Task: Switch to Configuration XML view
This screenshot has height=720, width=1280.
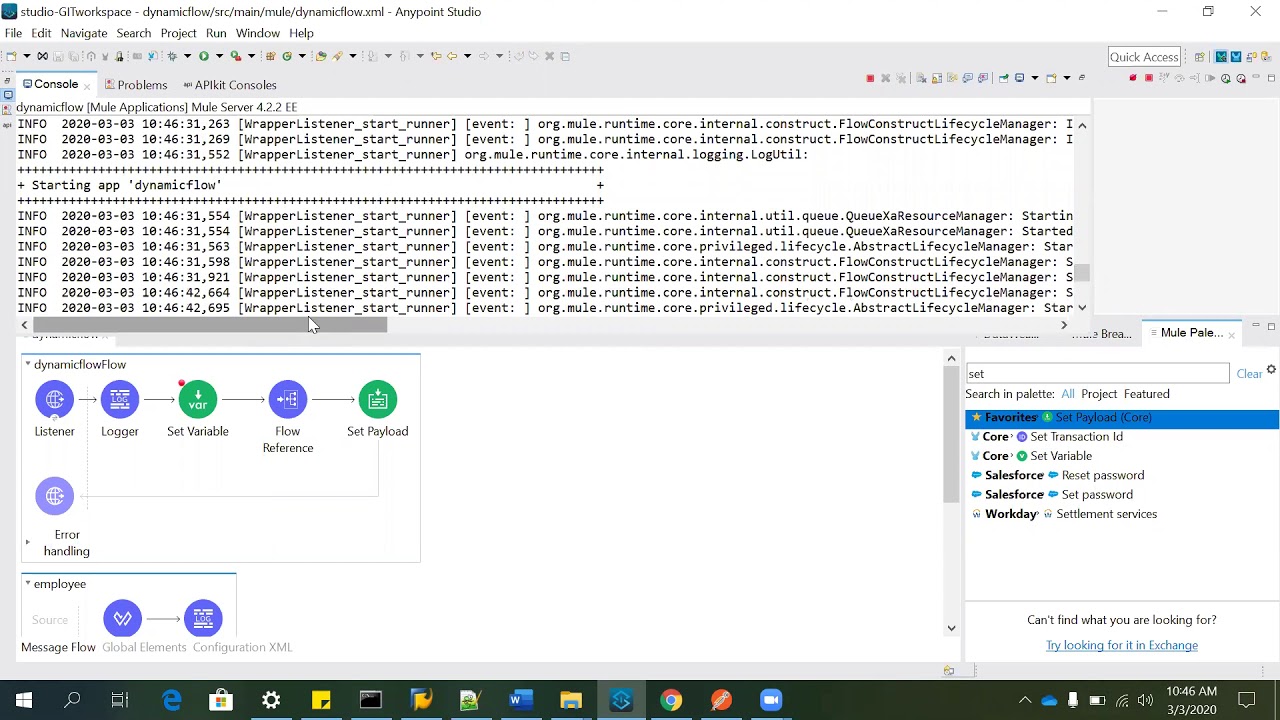Action: 242,647
